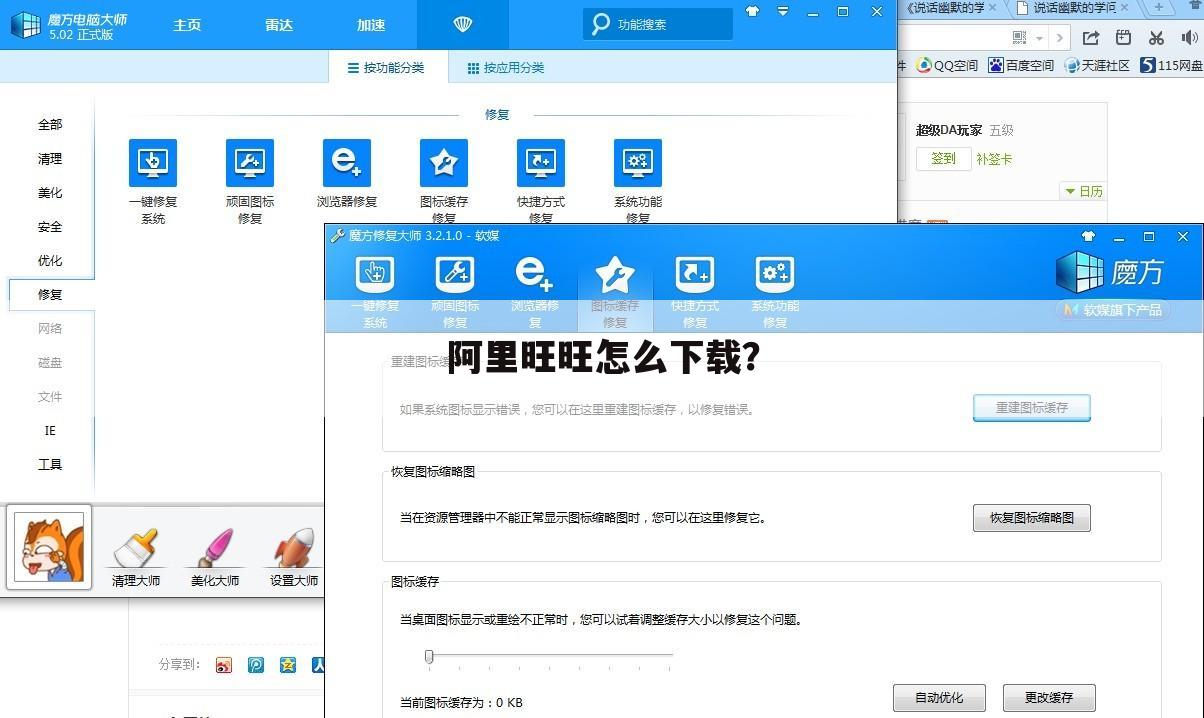The width and height of the screenshot is (1204, 718).
Task: Click the browser share arrow icon
Action: pos(1091,38)
